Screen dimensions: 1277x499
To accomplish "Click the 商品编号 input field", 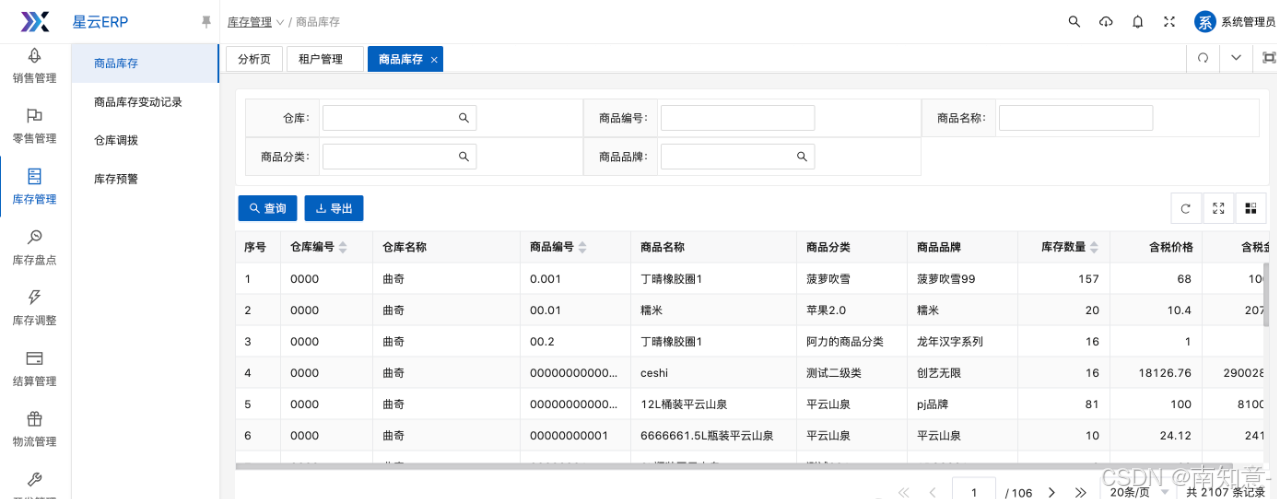I will [738, 118].
